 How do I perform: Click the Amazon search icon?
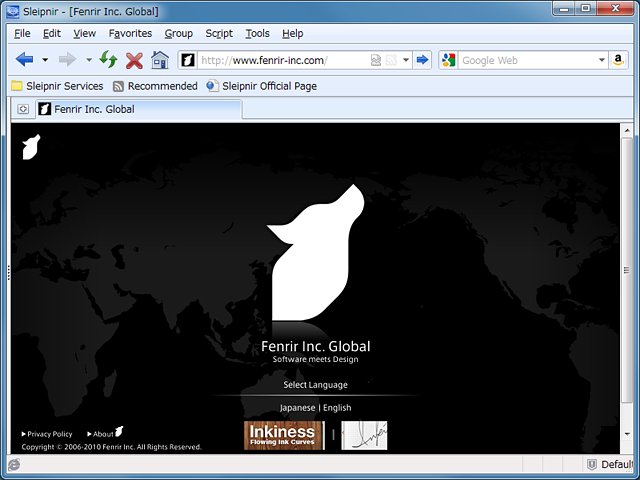618,60
